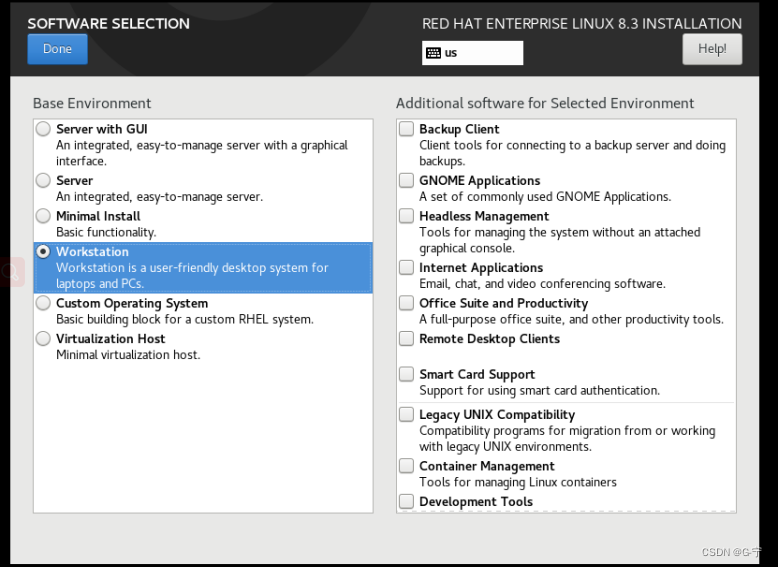Open the Help! button
778x567 pixels.
[x=712, y=49]
